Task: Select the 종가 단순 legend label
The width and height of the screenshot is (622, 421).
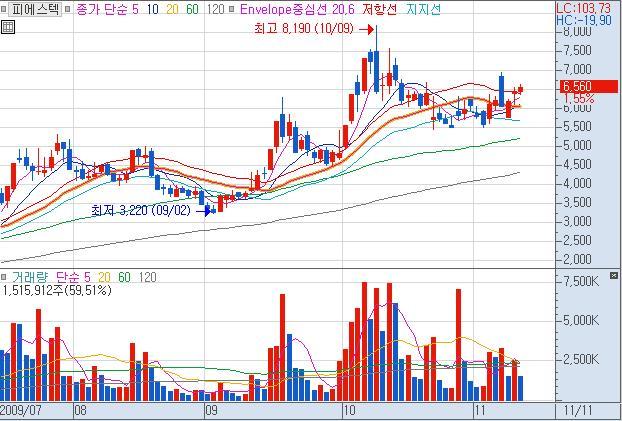Action: coord(102,9)
